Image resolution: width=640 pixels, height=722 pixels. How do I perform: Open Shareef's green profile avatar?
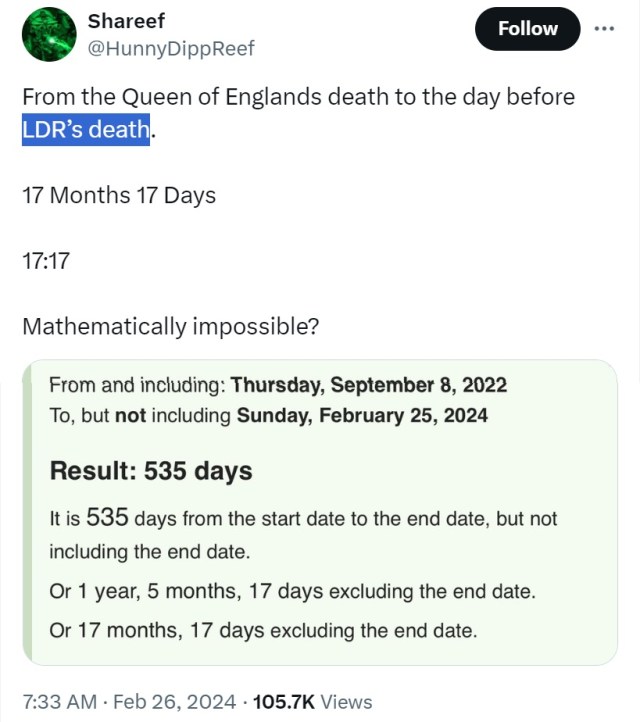coord(49,34)
